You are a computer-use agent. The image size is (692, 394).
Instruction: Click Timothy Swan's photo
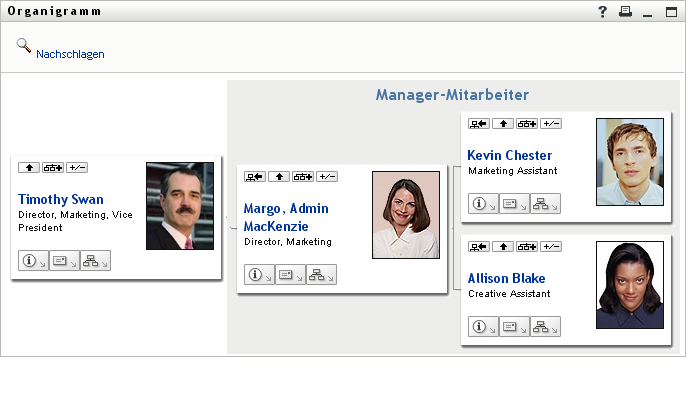pos(180,206)
